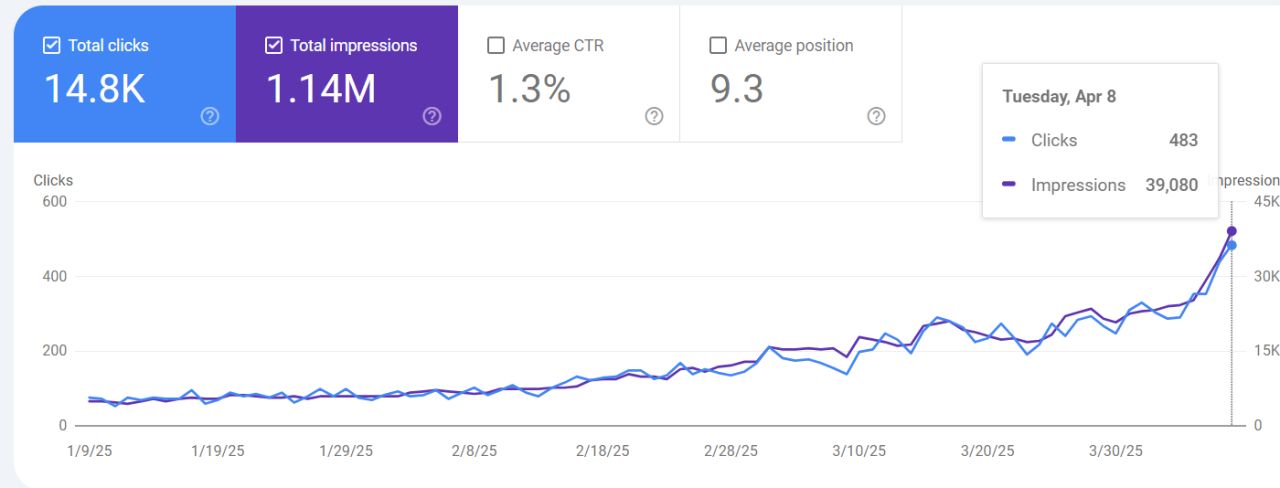Click the purple Impressions legend dash in tooltip

1009,185
